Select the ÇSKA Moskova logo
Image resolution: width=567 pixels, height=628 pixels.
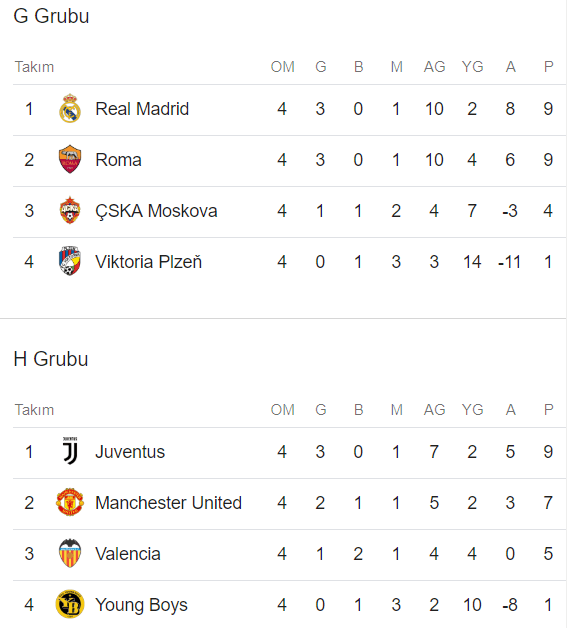70,210
